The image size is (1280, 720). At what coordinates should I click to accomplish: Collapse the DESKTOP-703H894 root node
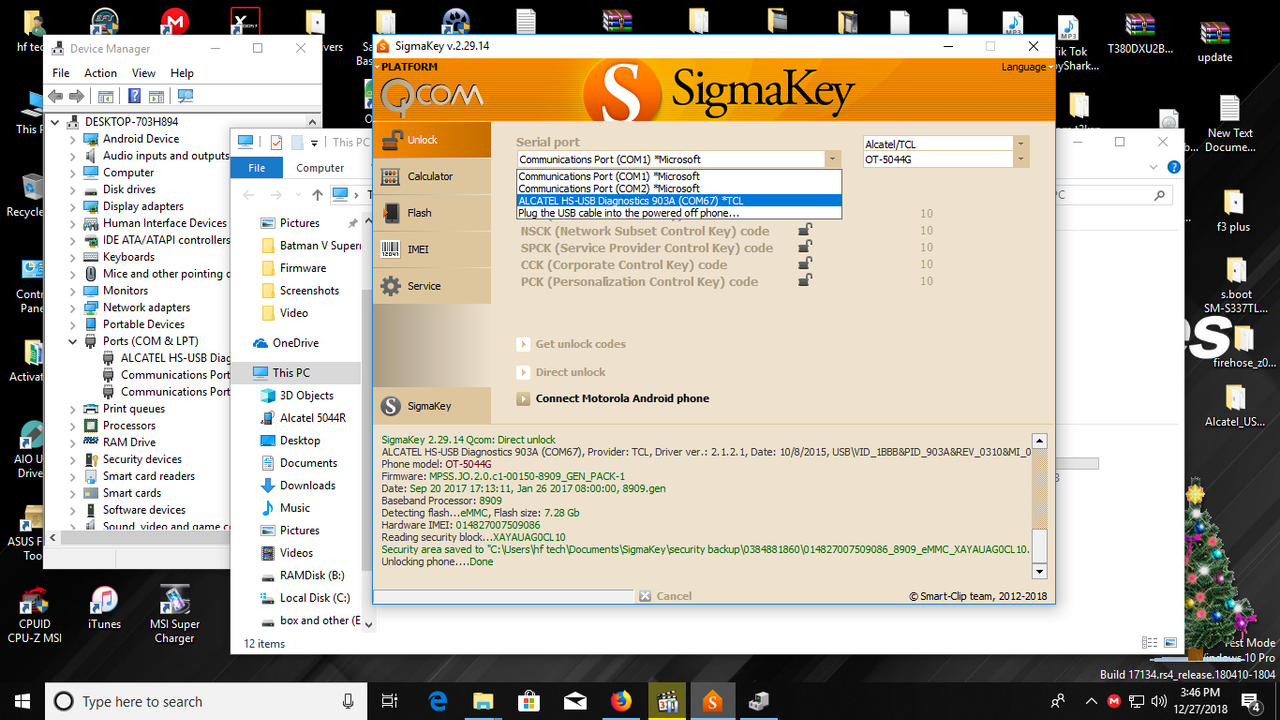point(57,122)
